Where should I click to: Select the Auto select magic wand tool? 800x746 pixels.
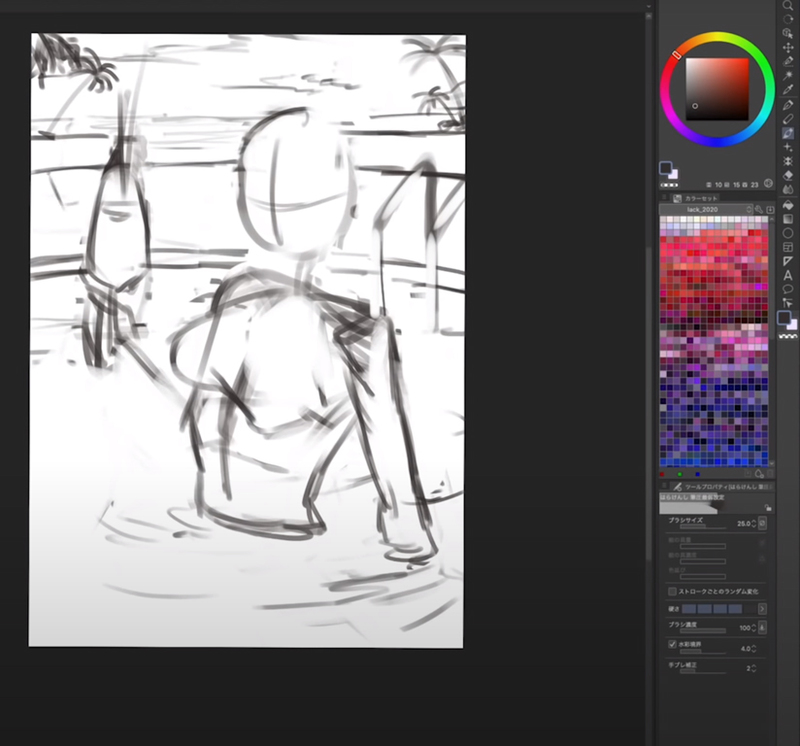788,75
